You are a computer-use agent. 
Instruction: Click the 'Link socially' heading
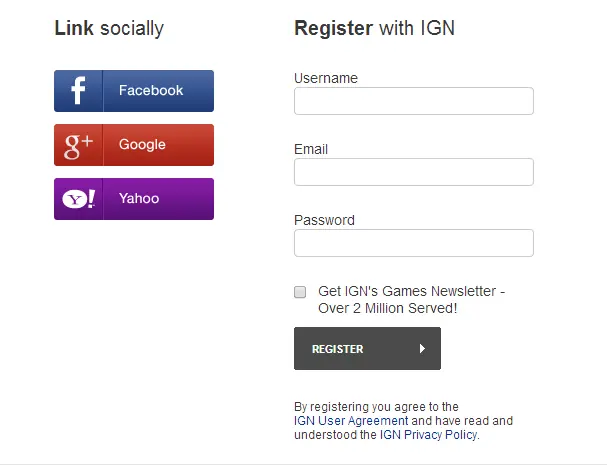(109, 29)
